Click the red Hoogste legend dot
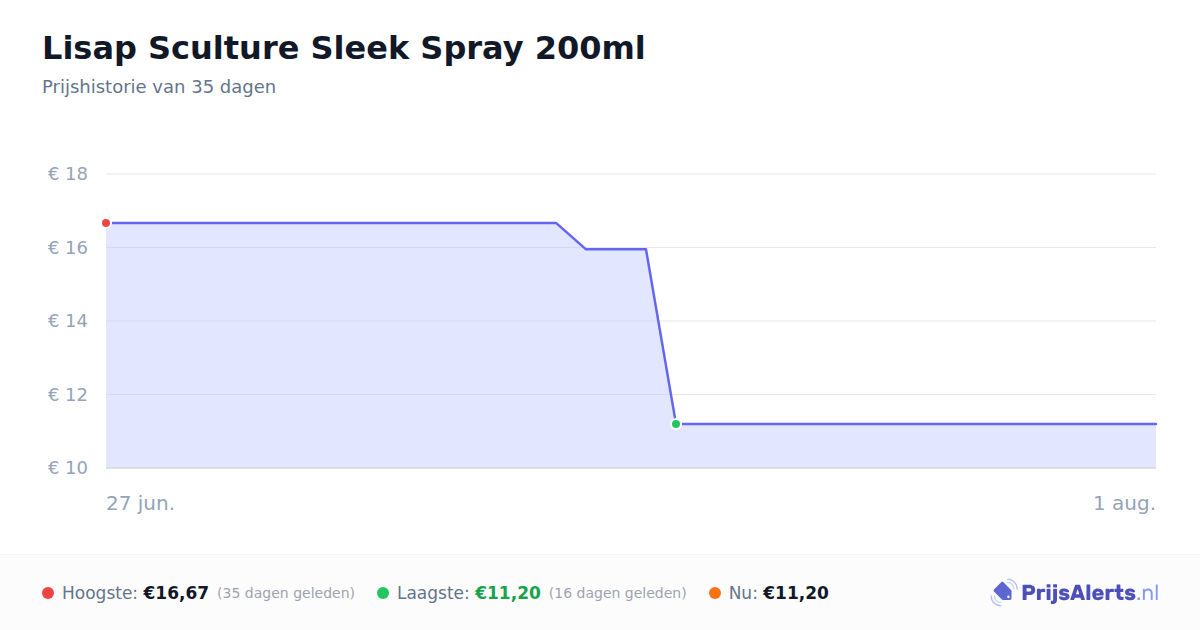Screen dimensions: 1200x630 [x=48, y=593]
